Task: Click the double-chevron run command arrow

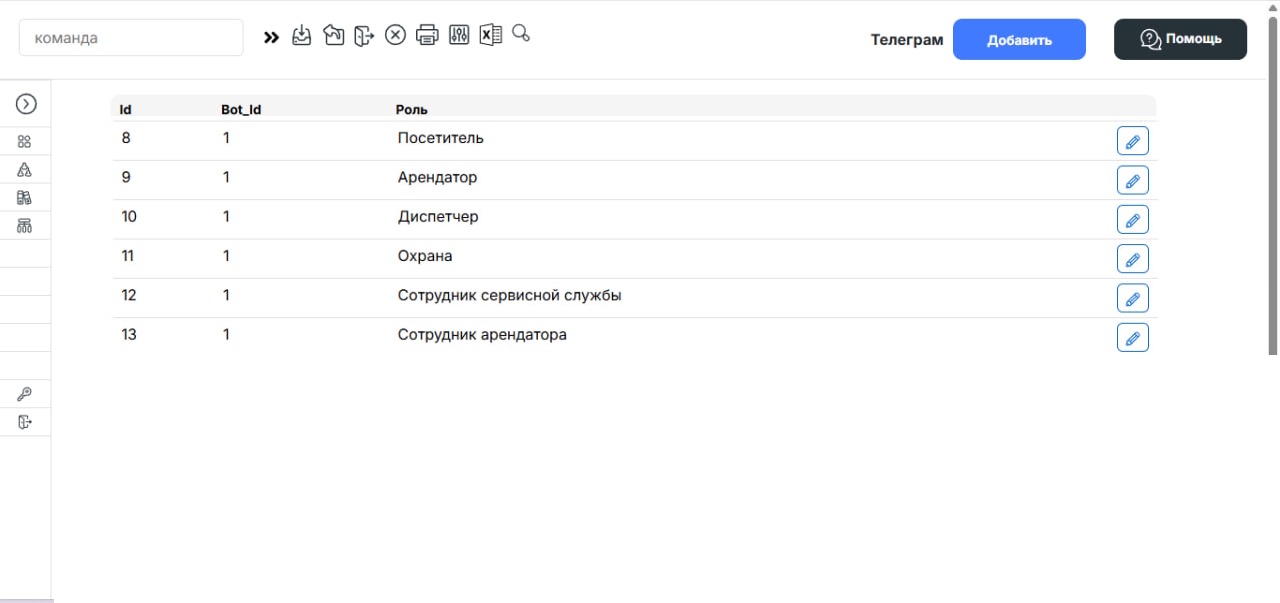Action: click(x=271, y=37)
